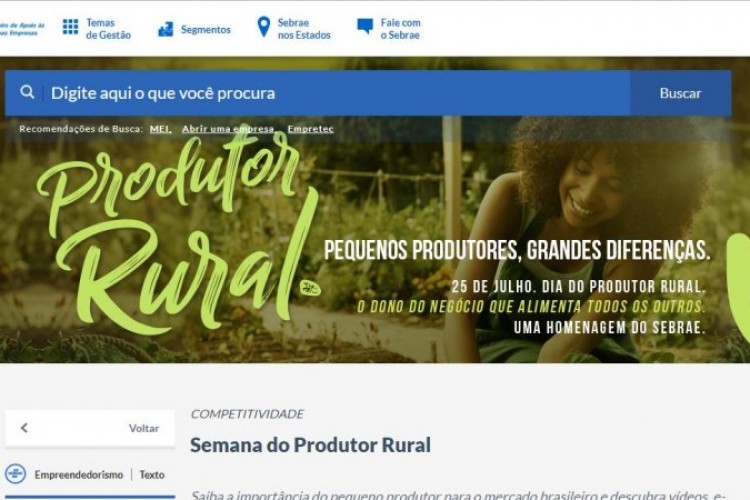Click the map pin icon for Sebrae nos Estados
Image resolution: width=750 pixels, height=500 pixels.
tap(264, 27)
